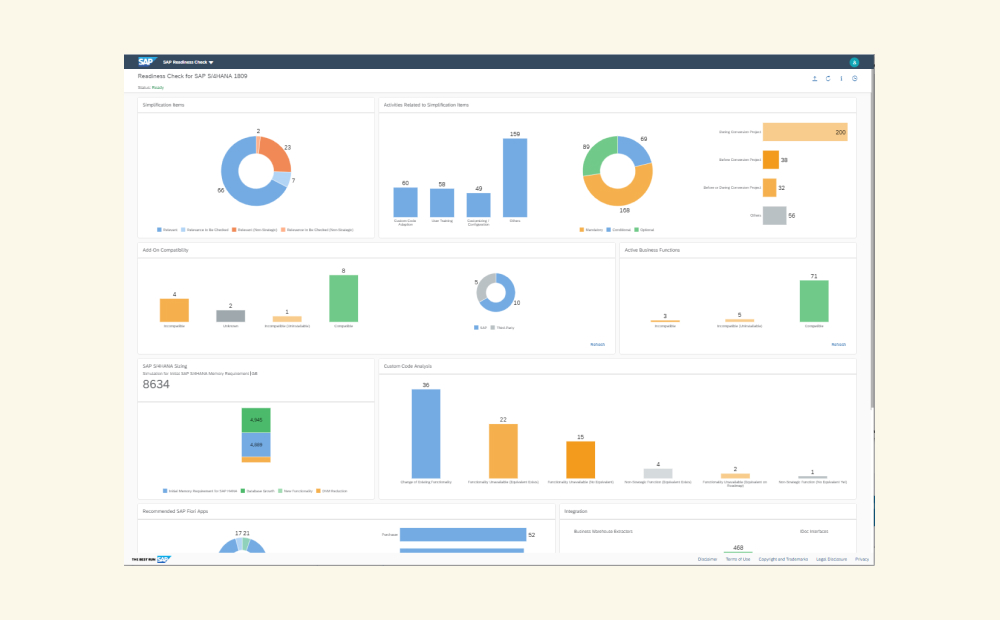Select the gray Others horizontal bar (56)
Viewport: 1000px width, 620px height.
click(774, 216)
